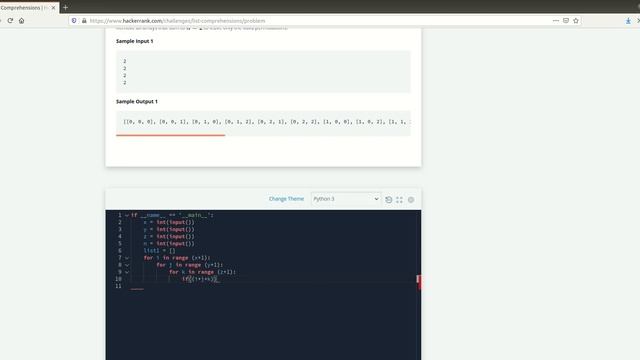Close the Comprehensions tab

pyautogui.click(x=53, y=8)
